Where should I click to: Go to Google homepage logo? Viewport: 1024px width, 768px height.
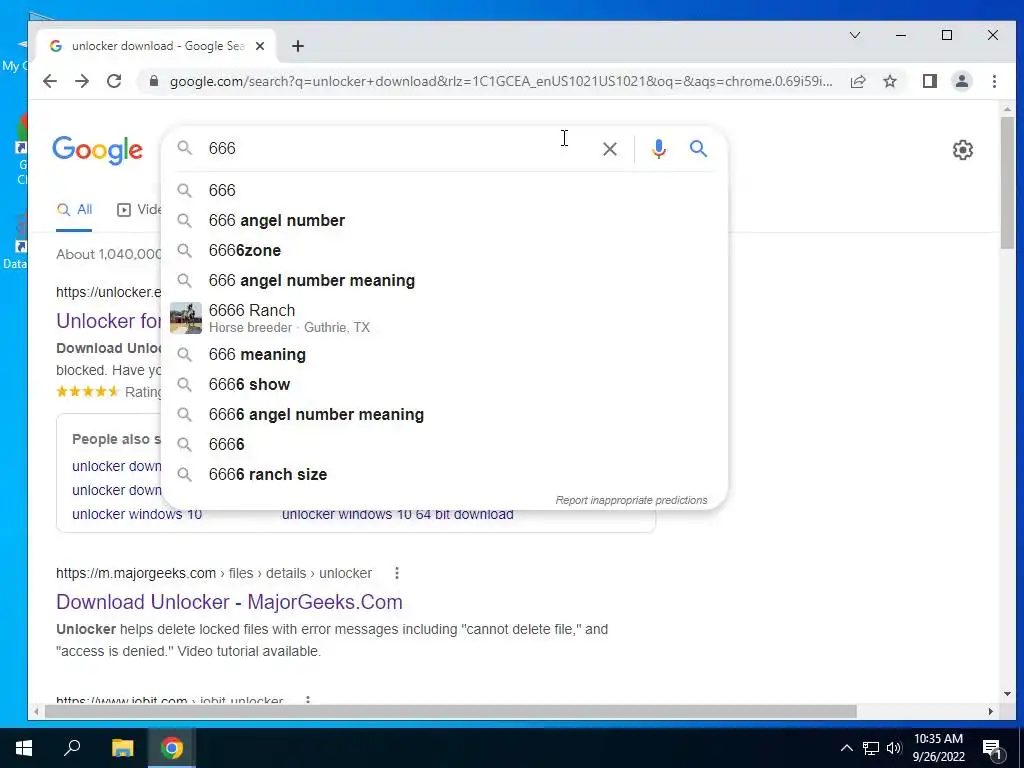pos(97,150)
